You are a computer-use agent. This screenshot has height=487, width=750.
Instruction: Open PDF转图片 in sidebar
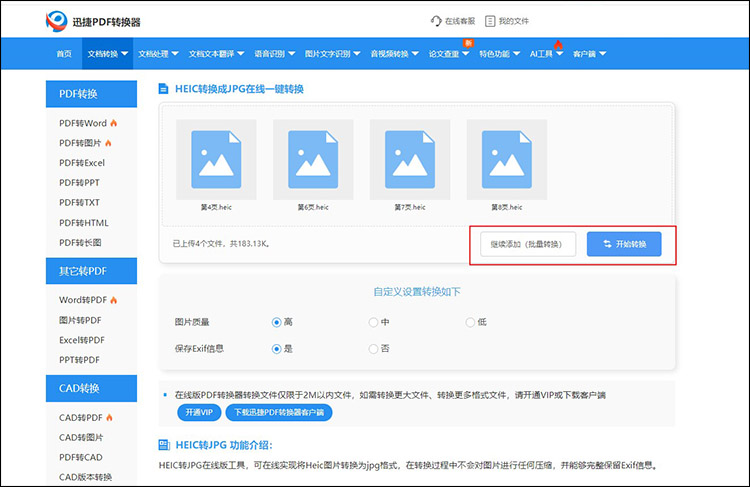click(80, 143)
